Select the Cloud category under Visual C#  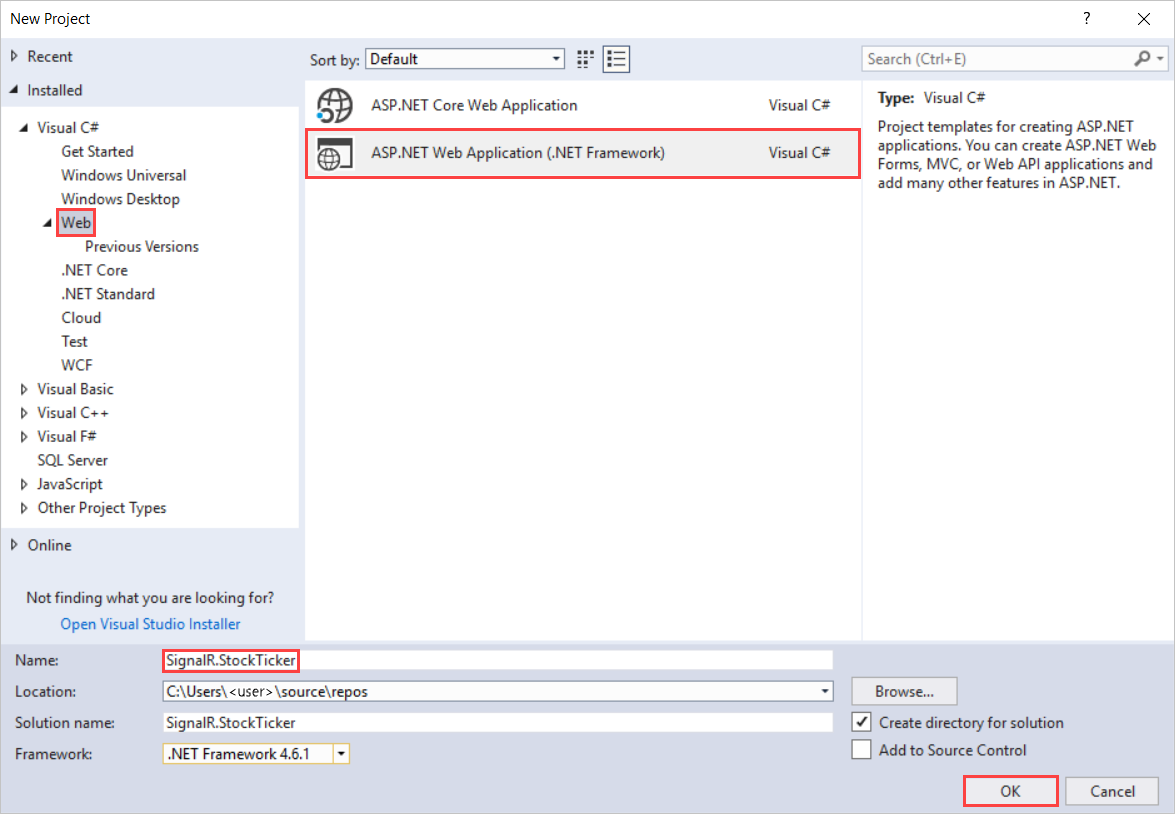(81, 317)
